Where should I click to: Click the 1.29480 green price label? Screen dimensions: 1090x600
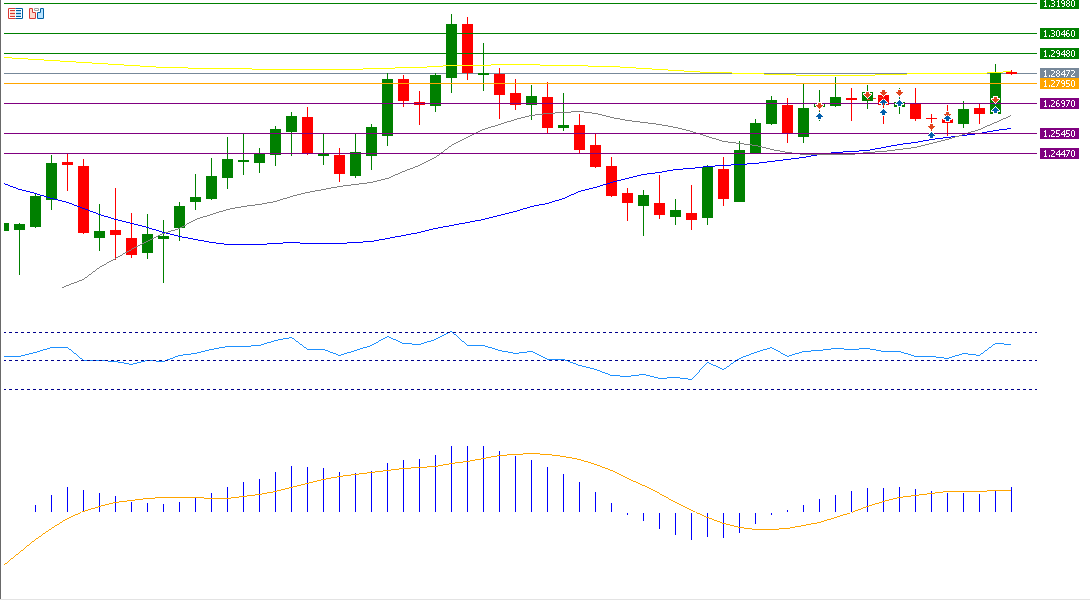pos(1058,53)
